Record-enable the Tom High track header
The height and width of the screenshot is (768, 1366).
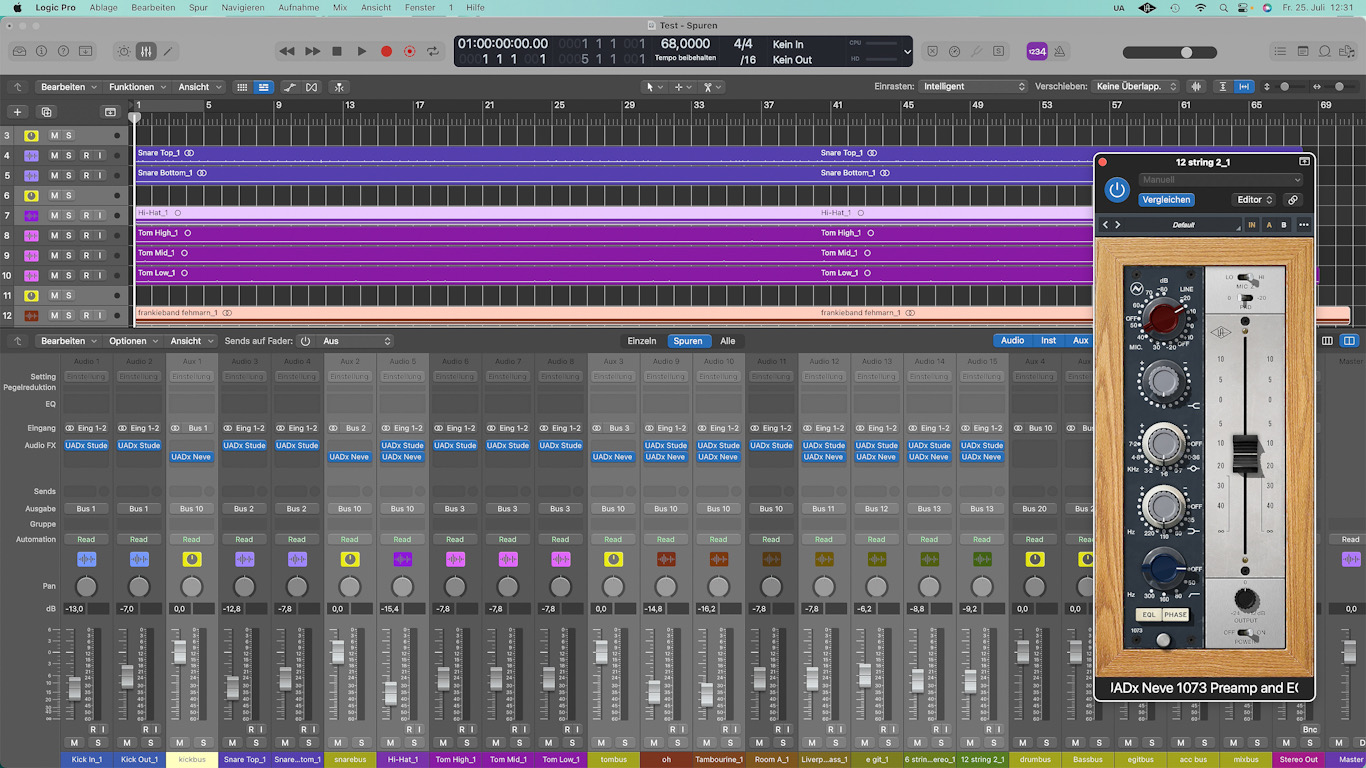pos(86,235)
